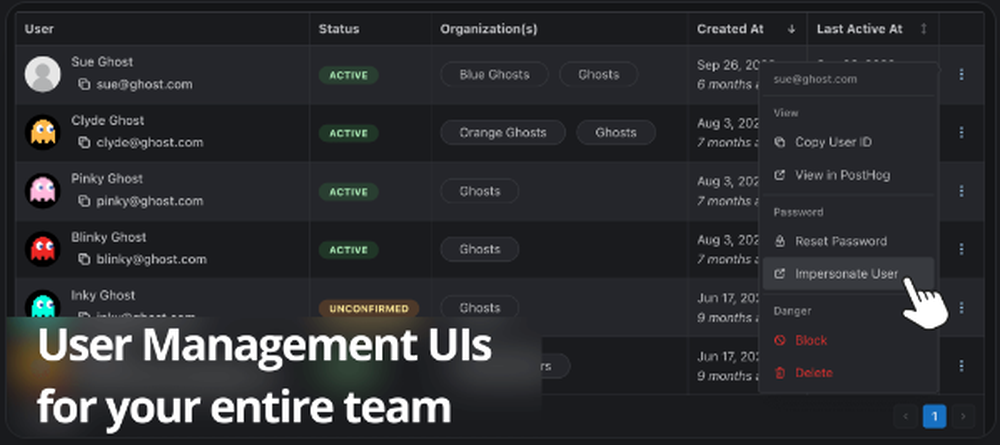Click the name Inky Ghost
The width and height of the screenshot is (1000, 445).
103,295
